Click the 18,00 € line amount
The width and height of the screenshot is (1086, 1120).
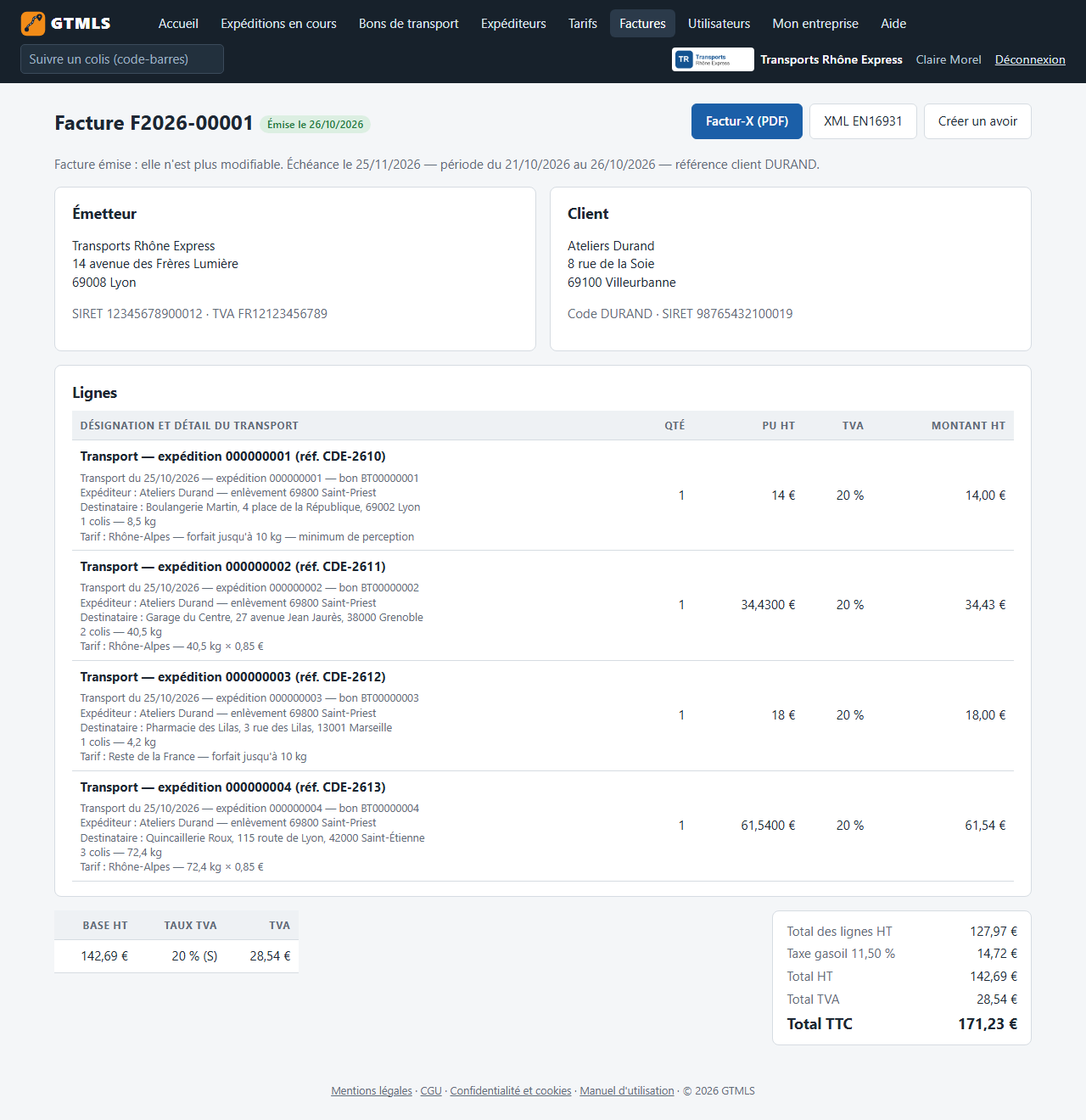(x=985, y=715)
